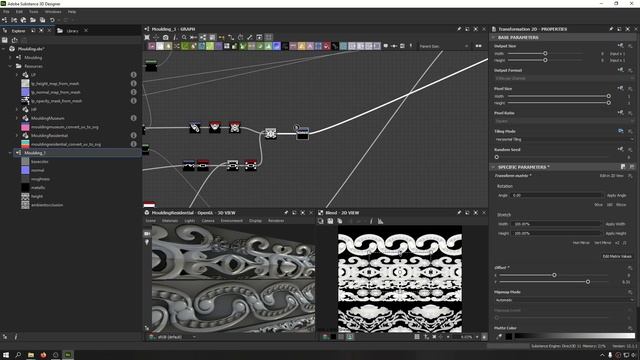This screenshot has height=360, width=640.
Task: Toggle Pixel Size inheritance method button
Action: point(620,88)
